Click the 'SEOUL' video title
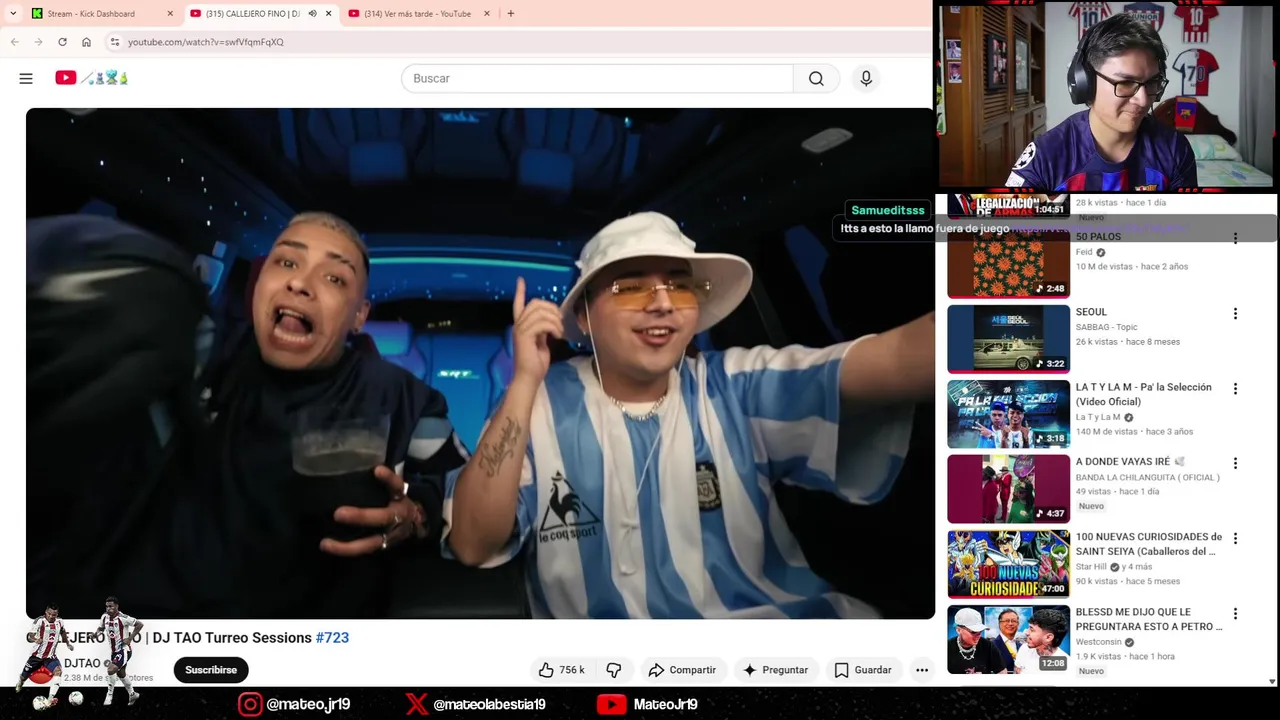 click(1091, 312)
